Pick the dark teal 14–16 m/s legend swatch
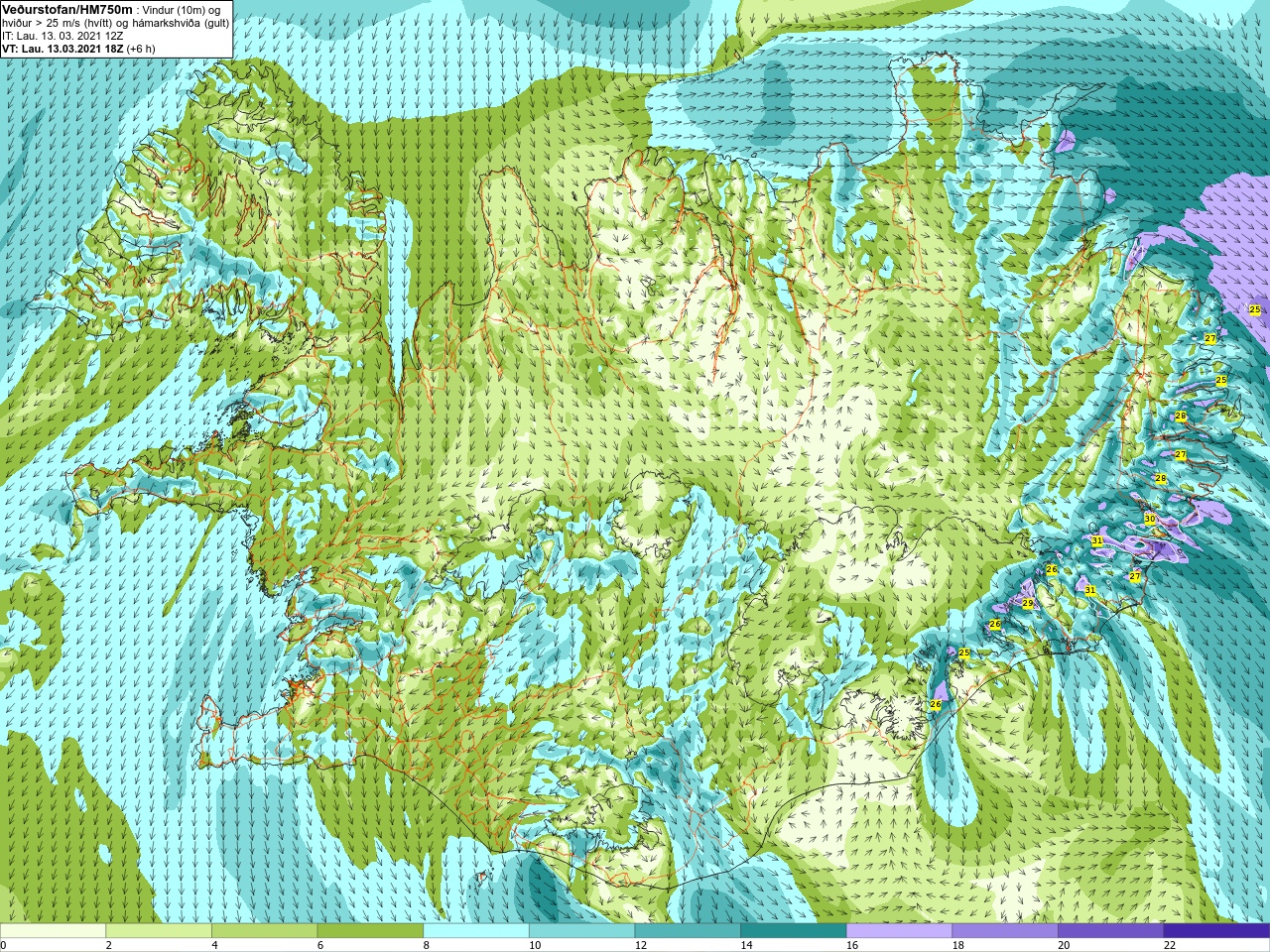This screenshot has width=1270, height=952. [794, 930]
